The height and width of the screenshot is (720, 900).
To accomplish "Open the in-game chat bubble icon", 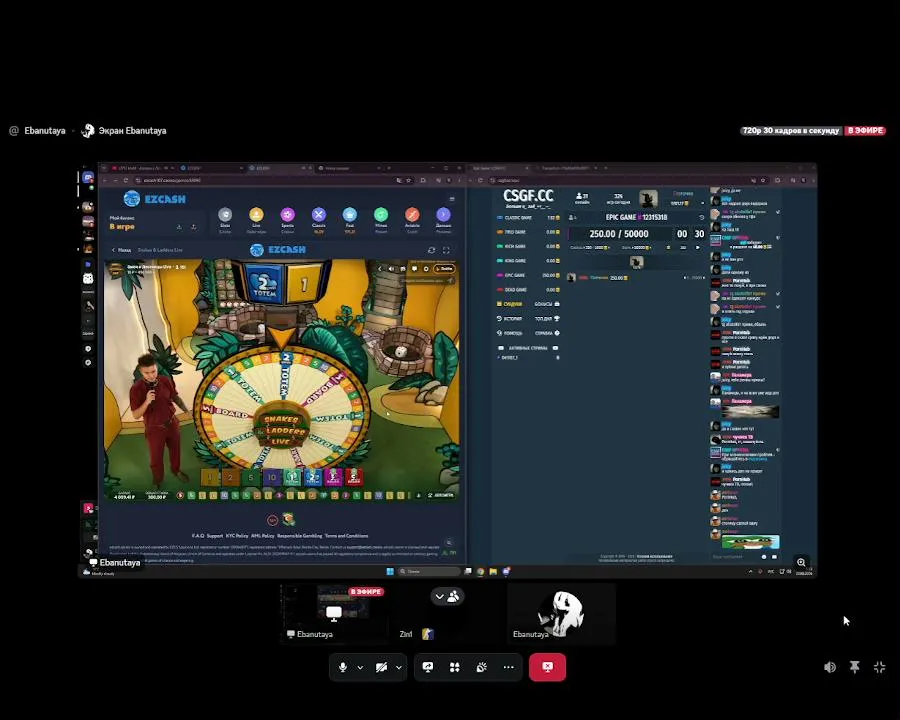I will pos(414,269).
